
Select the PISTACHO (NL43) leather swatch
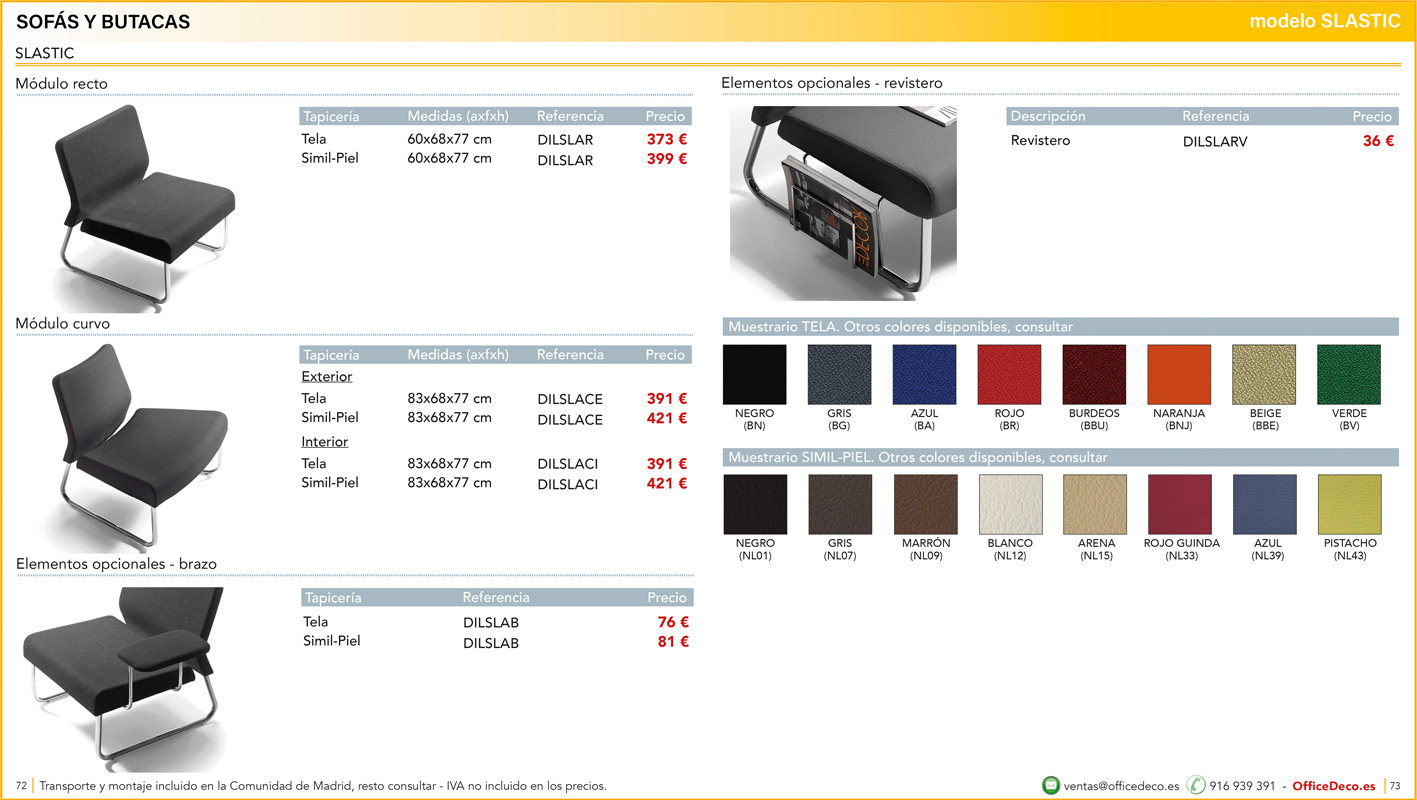[1350, 505]
